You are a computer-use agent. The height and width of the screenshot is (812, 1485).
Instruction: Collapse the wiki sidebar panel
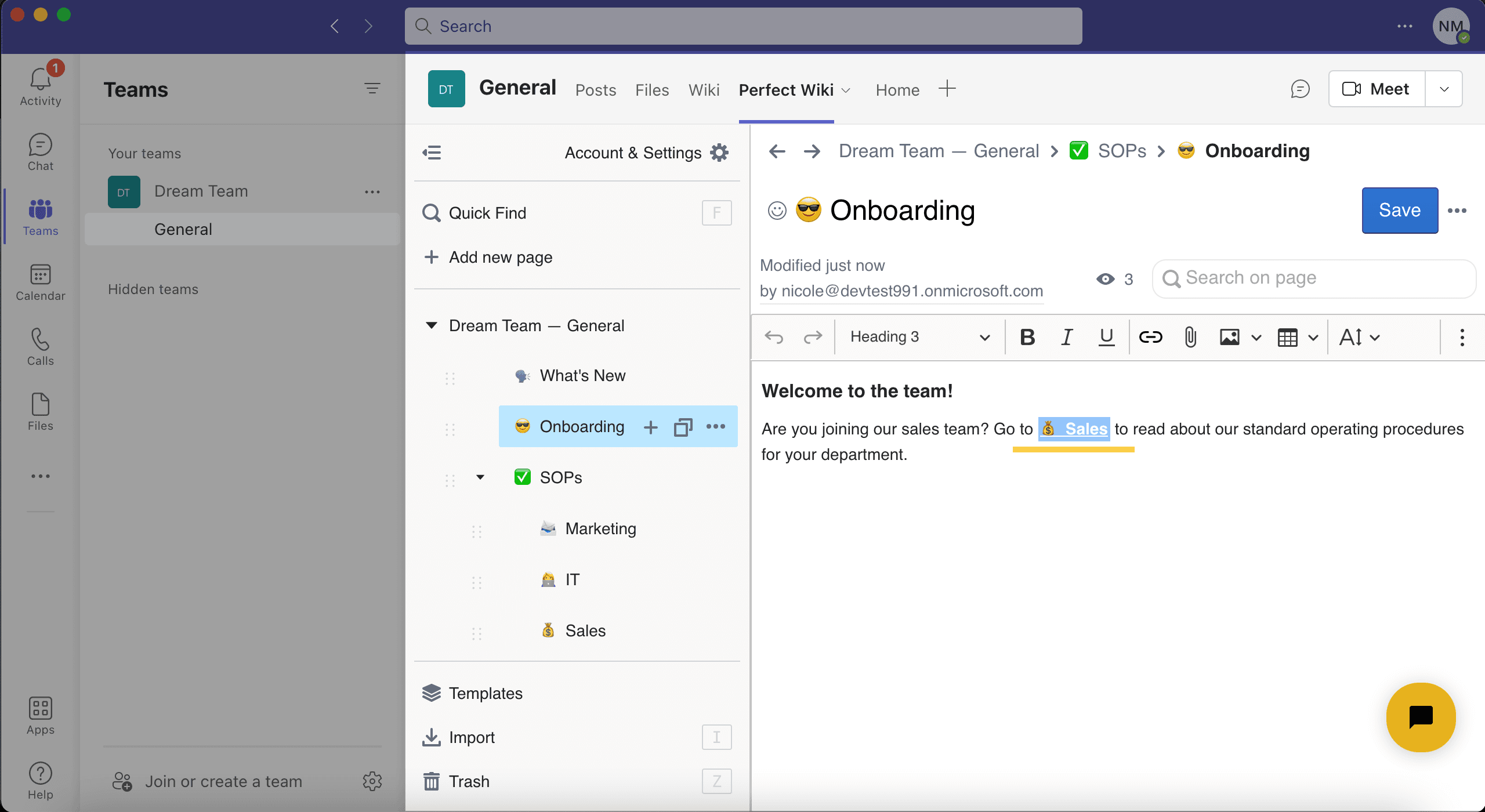pos(432,153)
